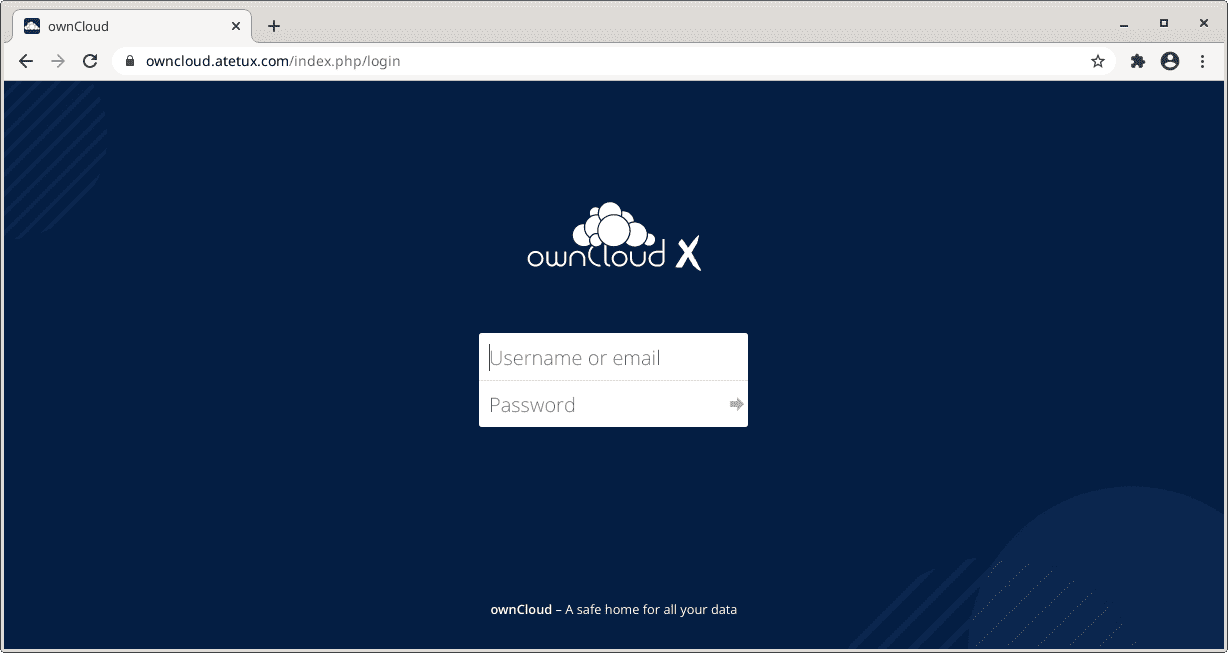This screenshot has width=1228, height=653.
Task: Click inside the browser address bar
Action: pos(400,61)
